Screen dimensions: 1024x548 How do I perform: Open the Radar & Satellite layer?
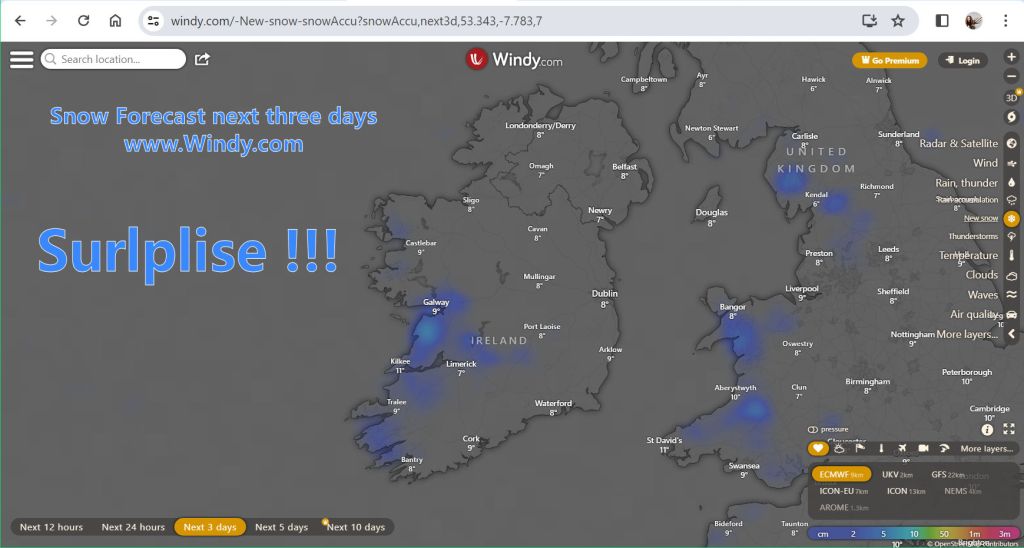tap(1011, 143)
